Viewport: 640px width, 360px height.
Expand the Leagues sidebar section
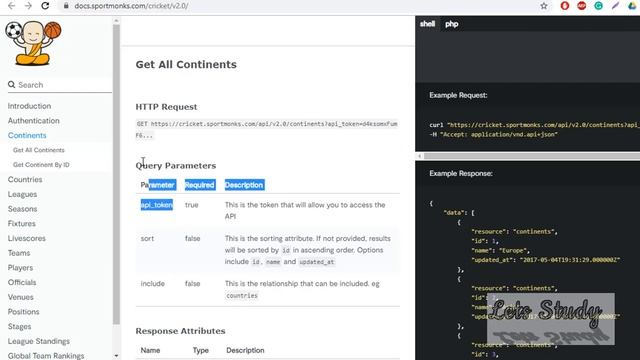click(22, 194)
